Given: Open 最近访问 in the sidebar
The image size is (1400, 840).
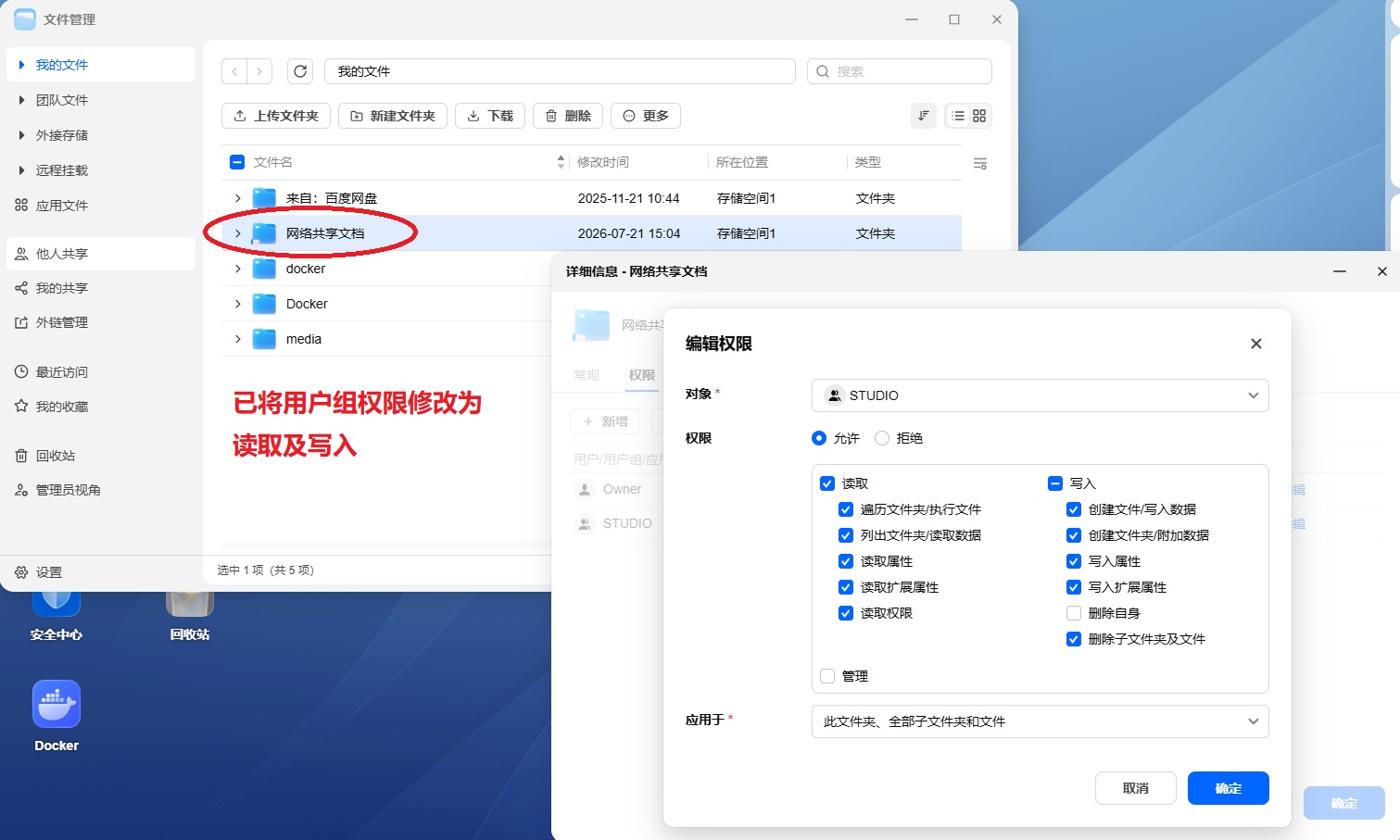Looking at the screenshot, I should tap(62, 372).
